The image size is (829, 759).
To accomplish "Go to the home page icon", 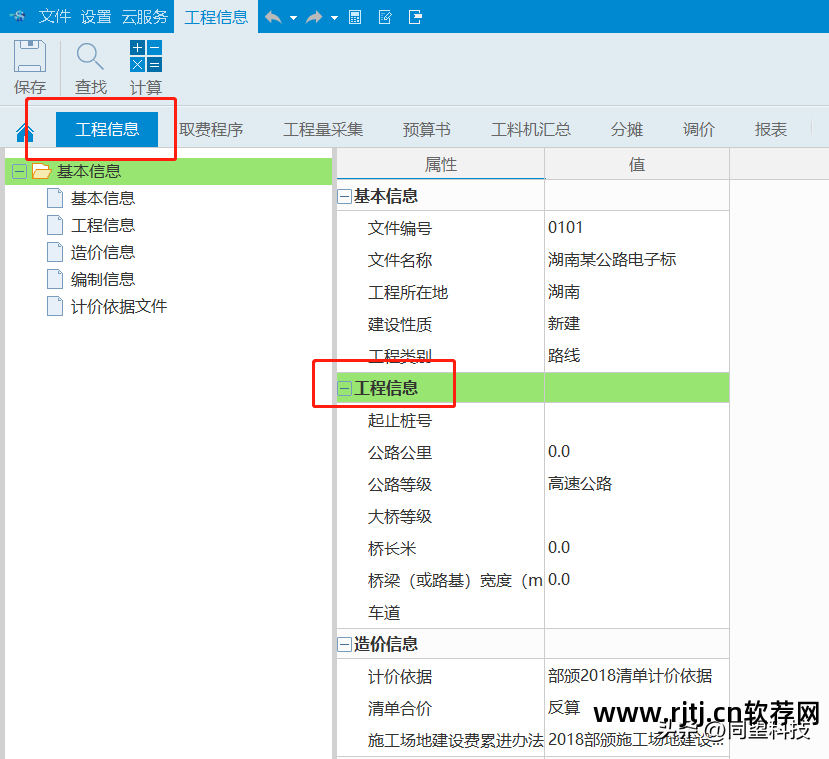I will (x=25, y=132).
